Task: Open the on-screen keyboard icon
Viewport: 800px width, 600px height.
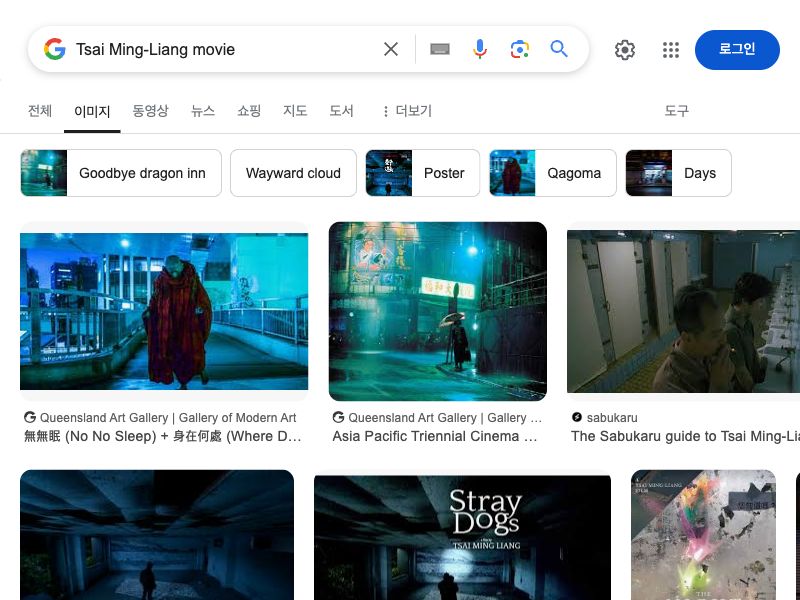Action: (440, 49)
